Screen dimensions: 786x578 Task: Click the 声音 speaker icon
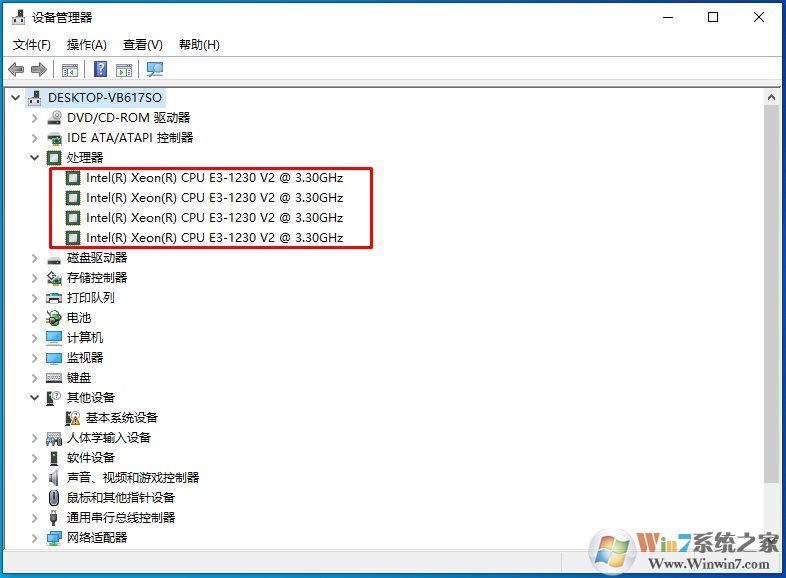54,478
